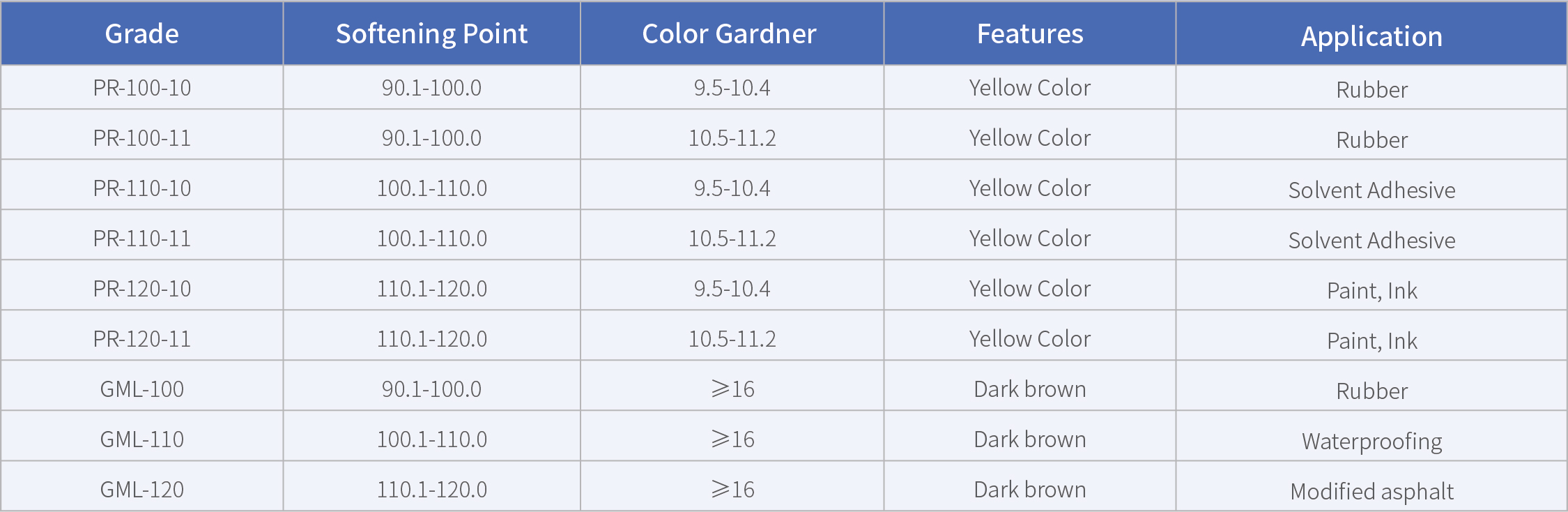
Task: Select the Solvent Adhesive cell for PR-110-10
Action: (1371, 190)
